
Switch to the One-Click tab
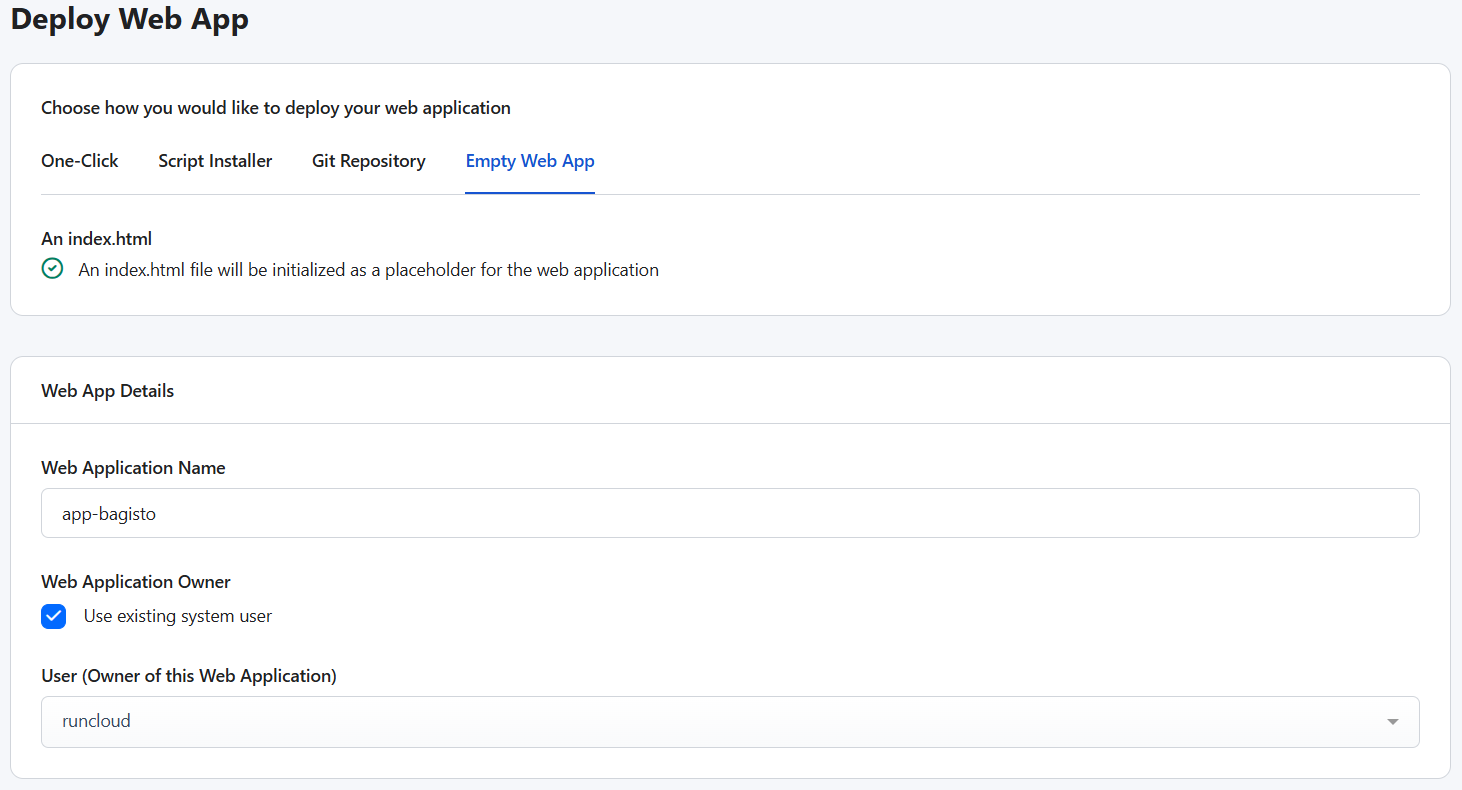point(80,161)
